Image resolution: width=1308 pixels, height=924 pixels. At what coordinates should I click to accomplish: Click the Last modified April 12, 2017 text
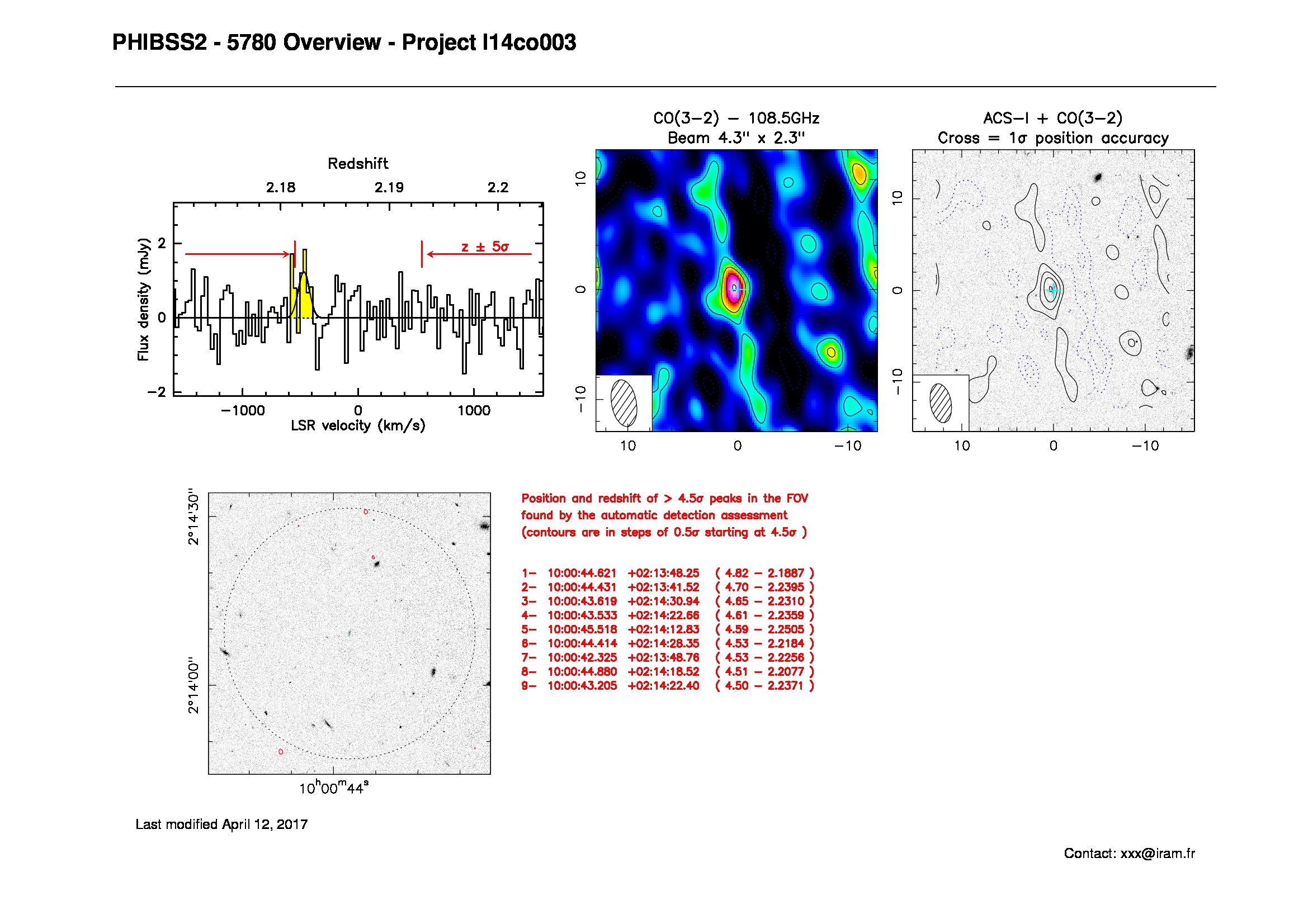click(x=221, y=825)
